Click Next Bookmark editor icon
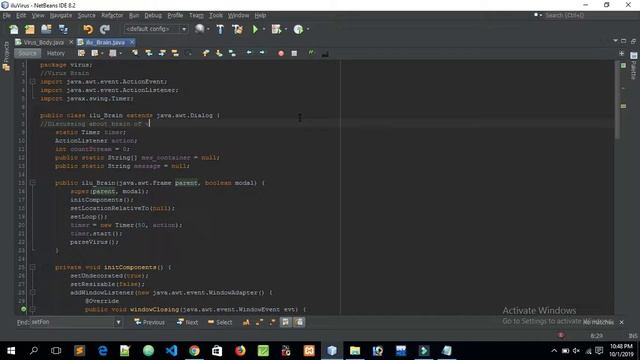Image resolution: width=640 pixels, height=360 pixels. pos(219,53)
